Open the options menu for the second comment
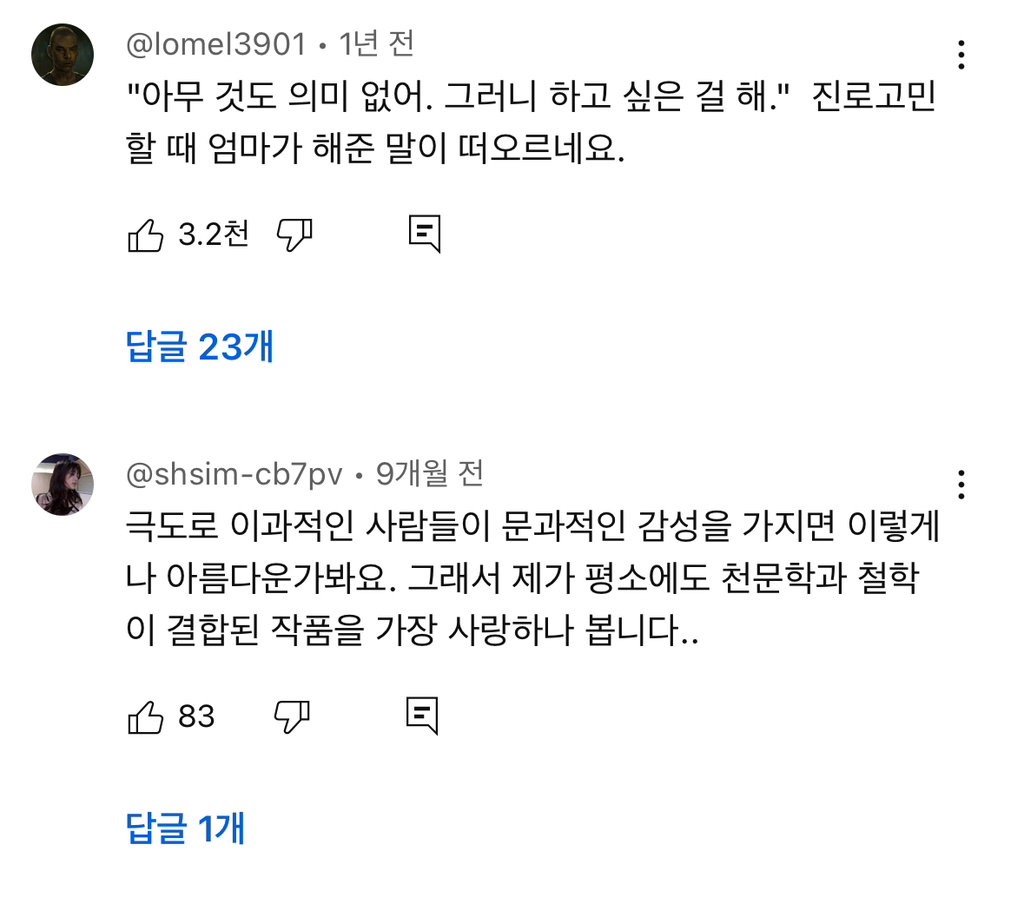 pyautogui.click(x=961, y=484)
